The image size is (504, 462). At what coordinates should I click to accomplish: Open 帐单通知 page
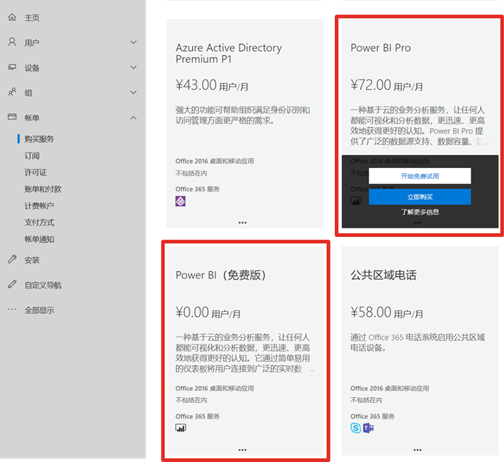pos(39,239)
